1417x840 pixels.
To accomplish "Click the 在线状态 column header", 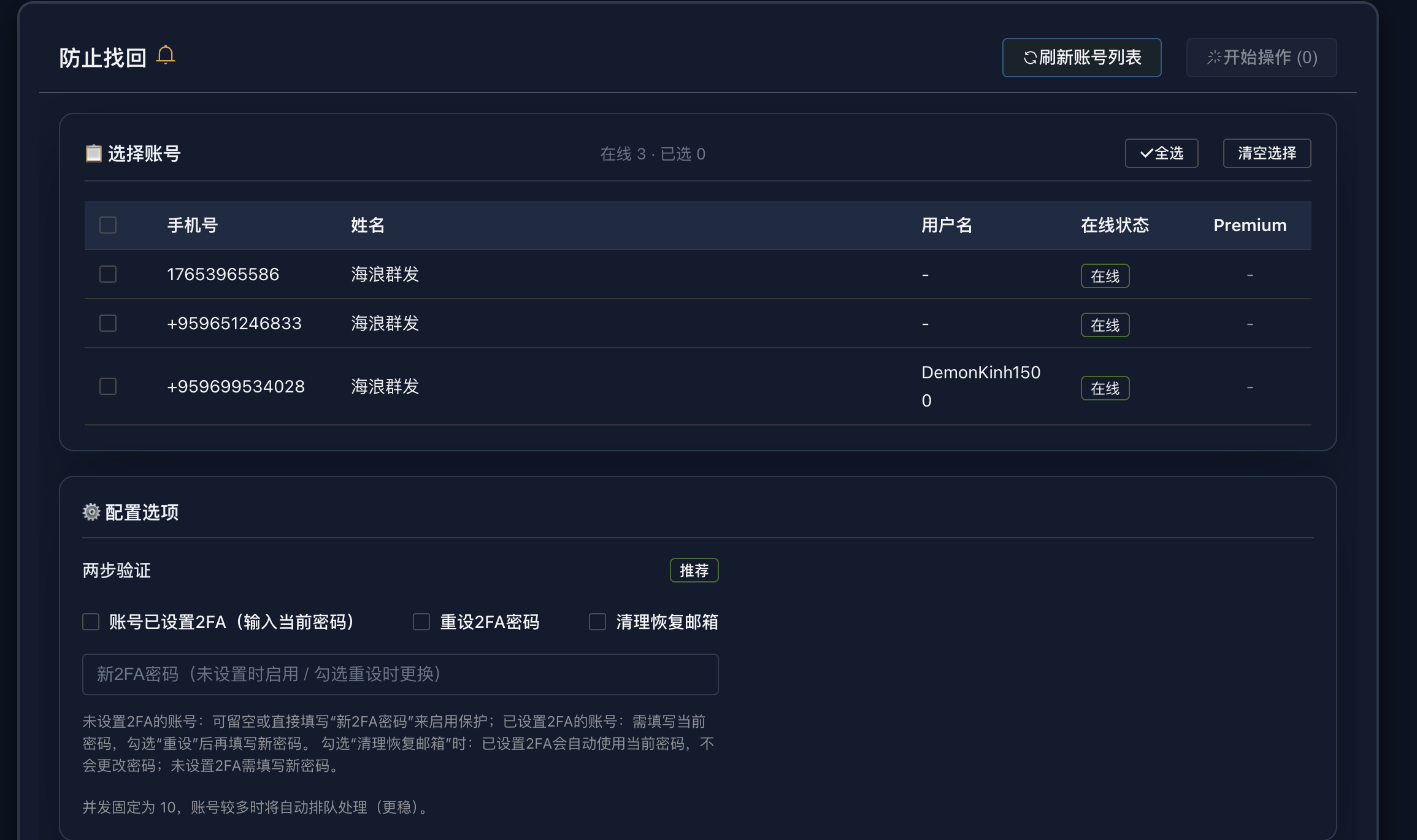I will coord(1115,225).
